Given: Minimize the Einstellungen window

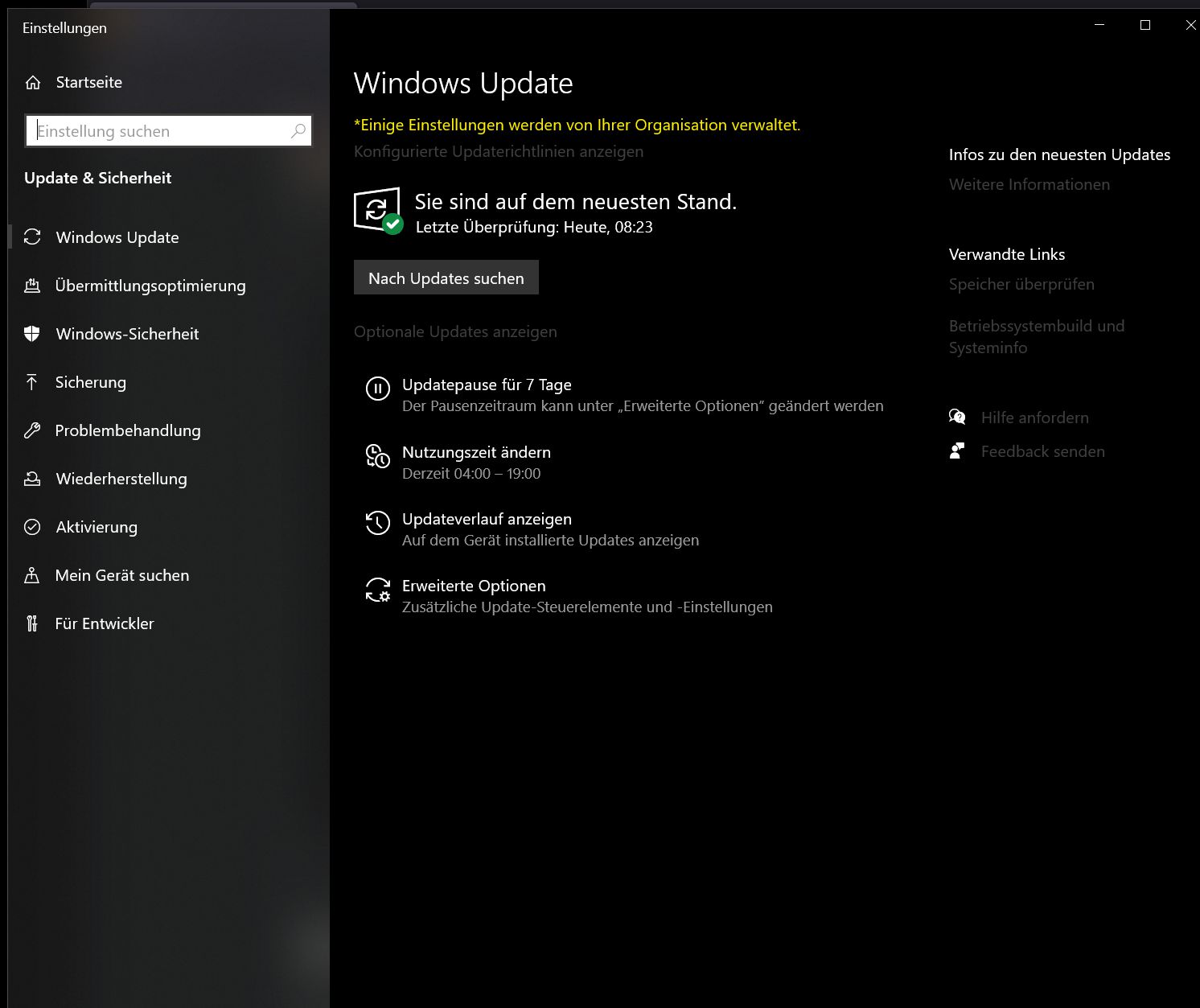Looking at the screenshot, I should point(1099,25).
